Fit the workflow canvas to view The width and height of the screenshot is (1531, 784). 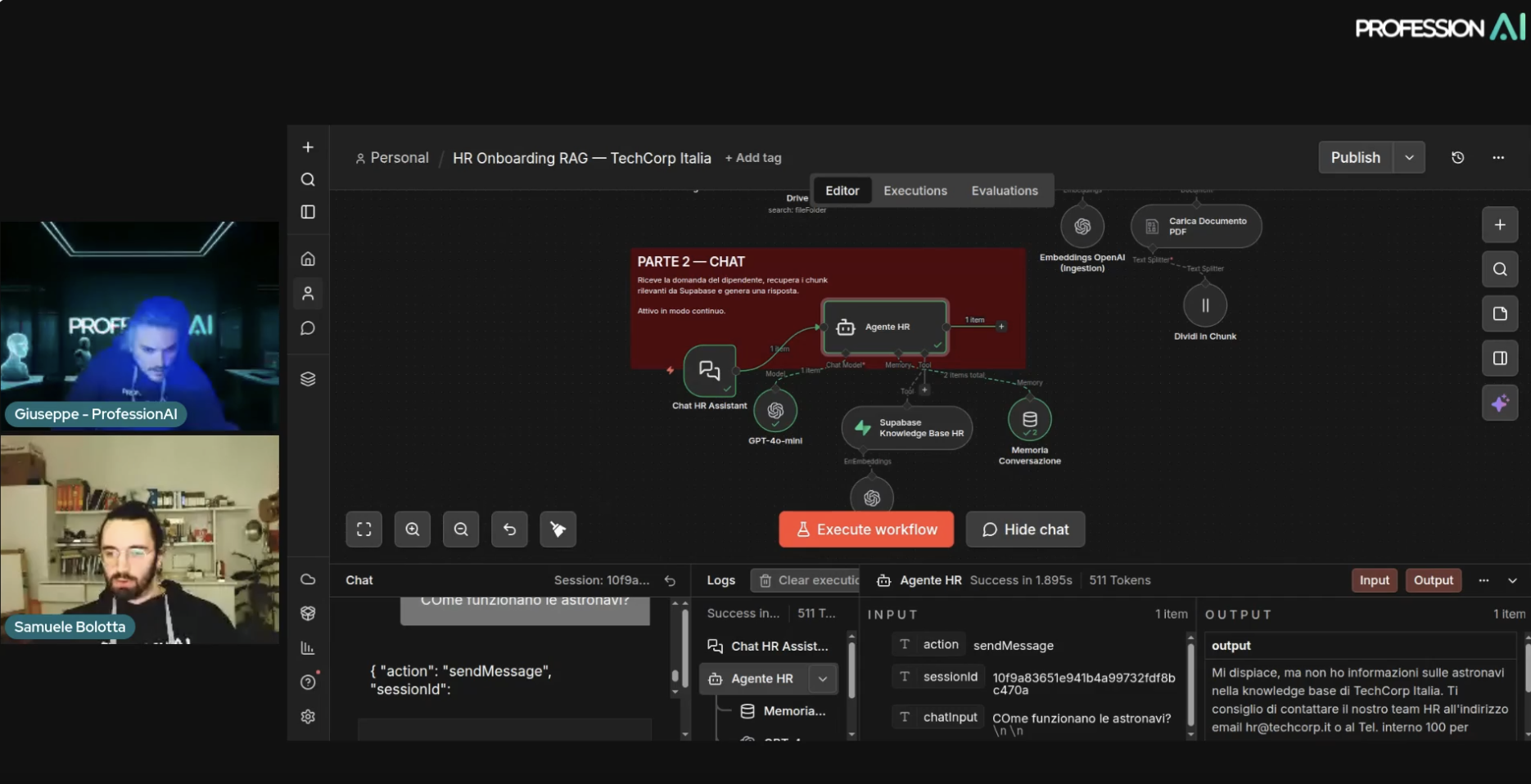364,529
